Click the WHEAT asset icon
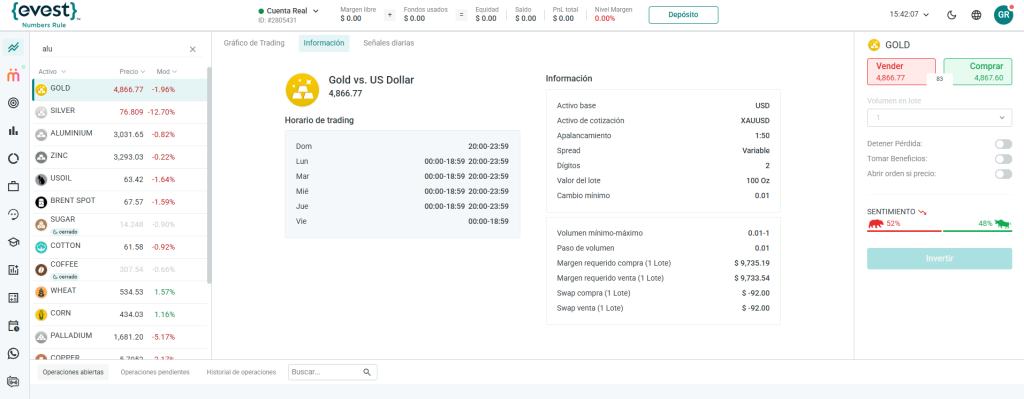The image size is (1024, 399). coord(40,292)
